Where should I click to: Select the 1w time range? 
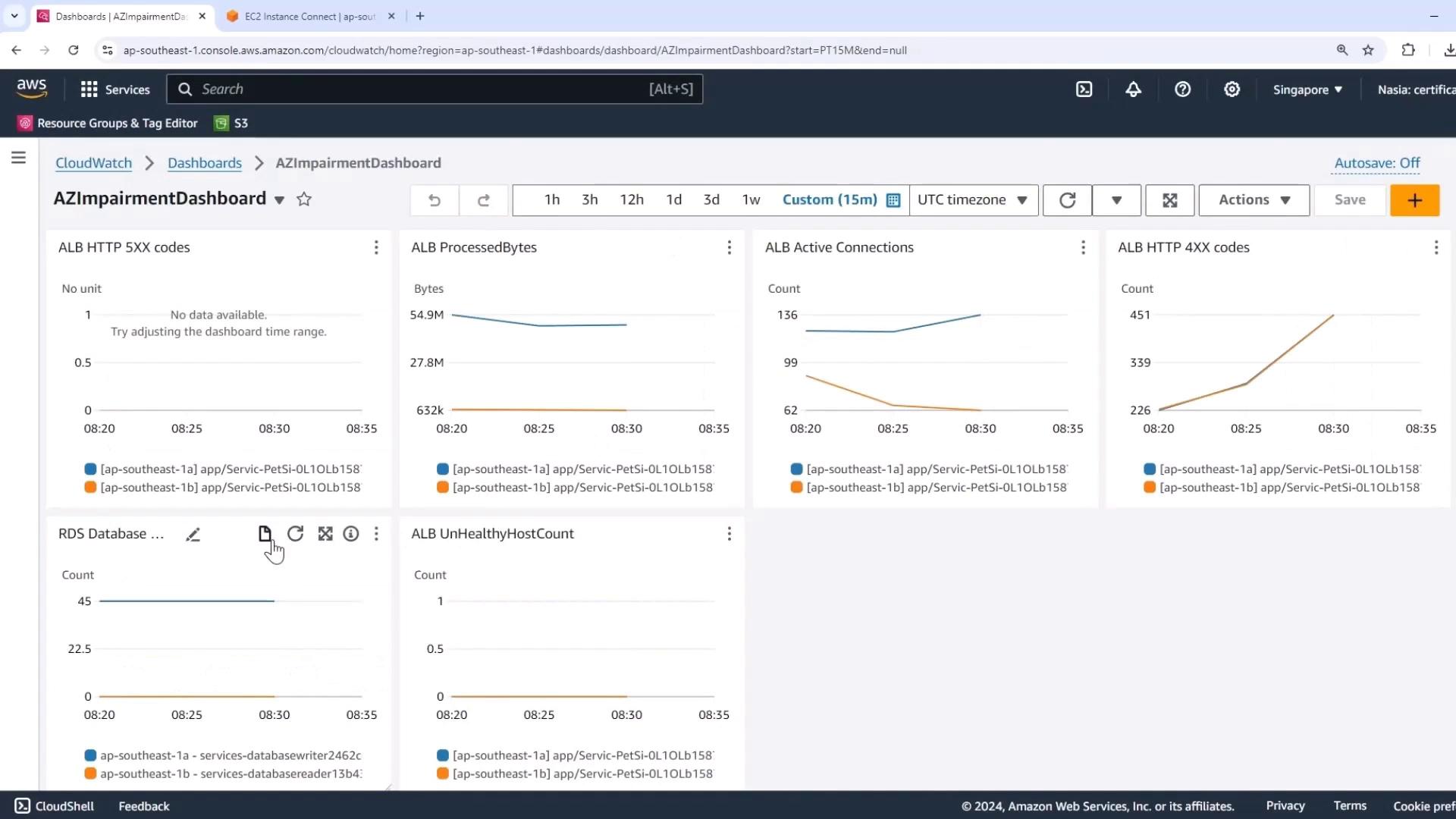pyautogui.click(x=752, y=200)
